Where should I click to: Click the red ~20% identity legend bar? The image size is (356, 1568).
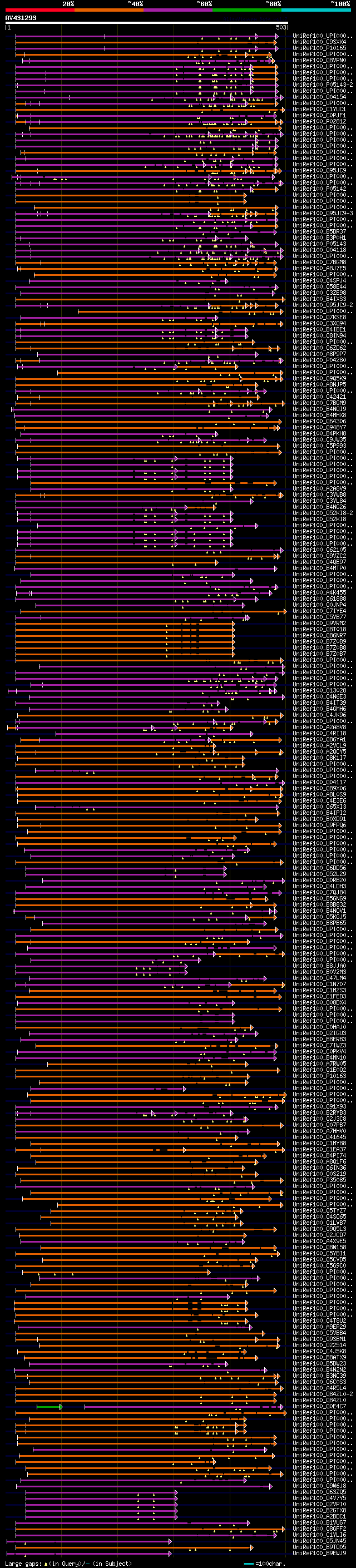[x=39, y=11]
